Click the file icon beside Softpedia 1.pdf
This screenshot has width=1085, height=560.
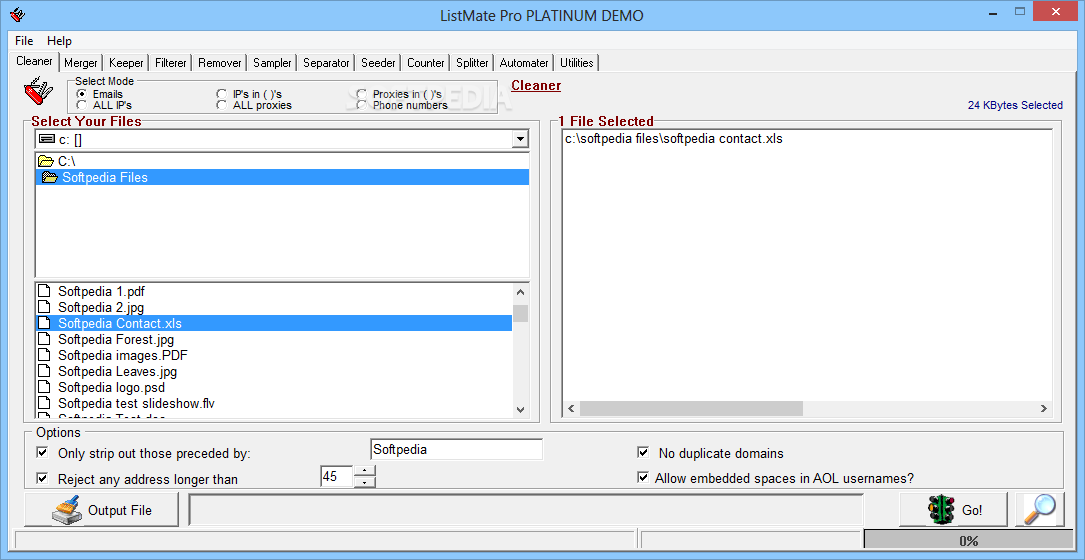pos(45,291)
